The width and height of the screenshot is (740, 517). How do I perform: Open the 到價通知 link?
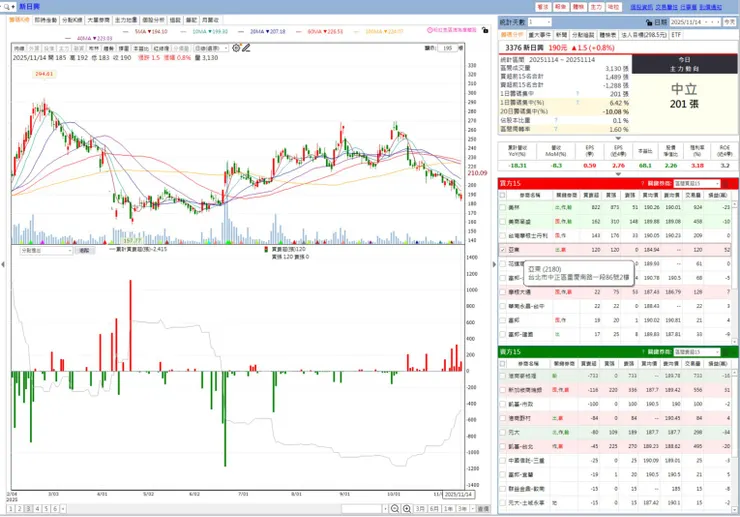(710, 7)
